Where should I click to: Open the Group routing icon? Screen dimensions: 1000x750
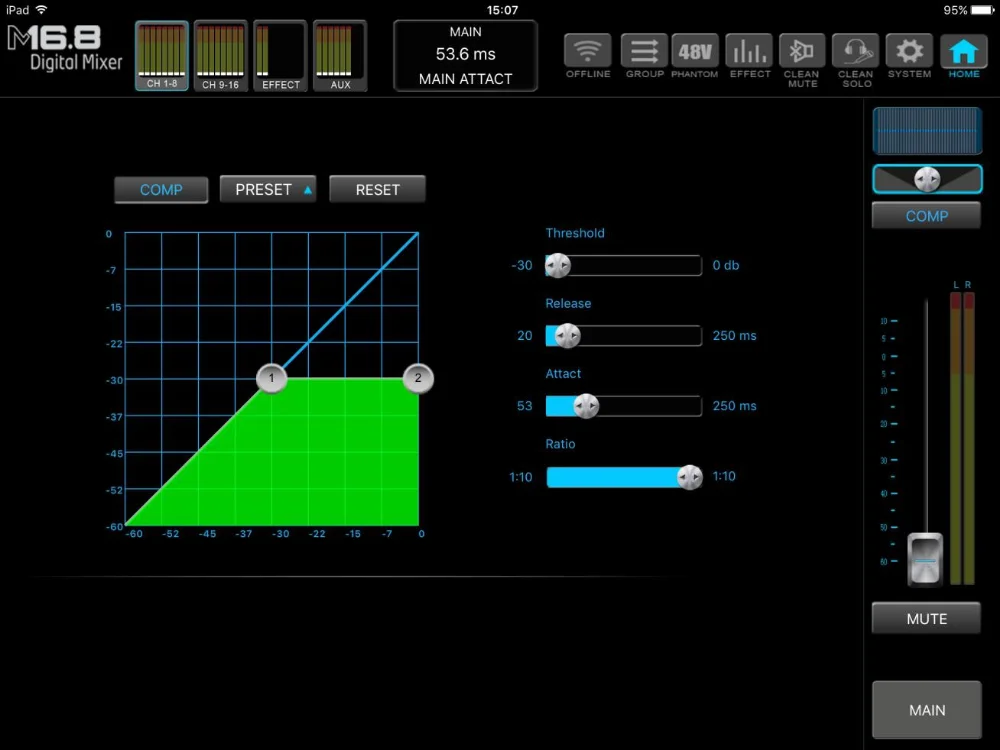click(644, 51)
